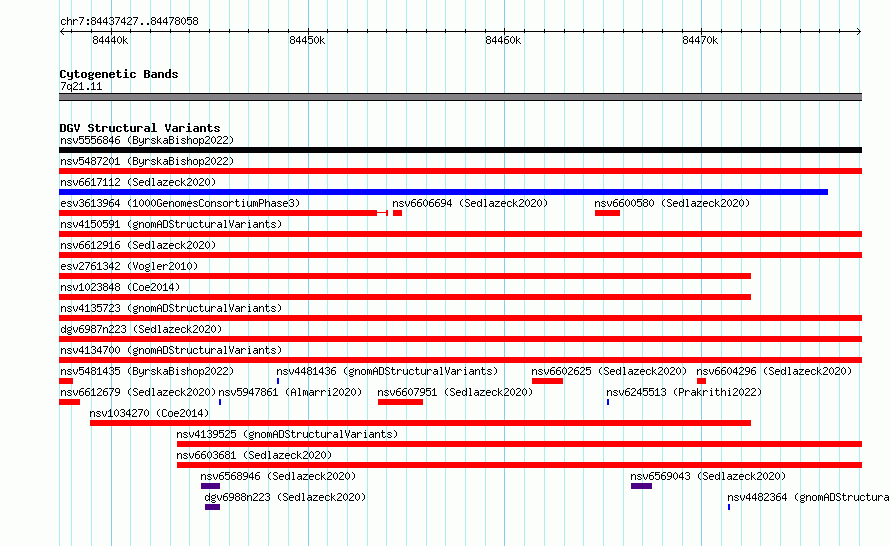Click the 84470k ruler label
The height and width of the screenshot is (546, 890).
tap(700, 40)
